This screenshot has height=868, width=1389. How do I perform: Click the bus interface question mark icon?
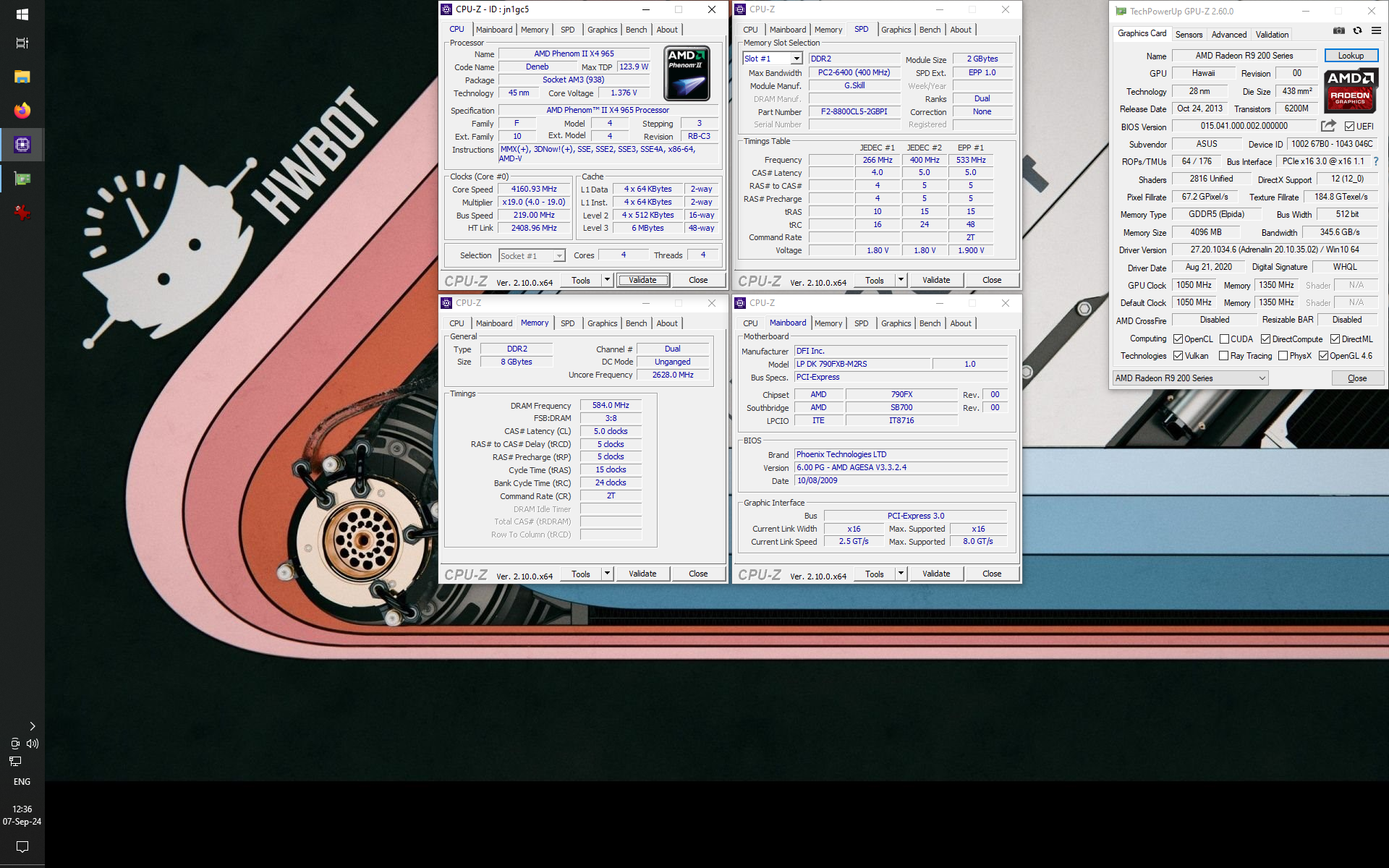click(1376, 161)
